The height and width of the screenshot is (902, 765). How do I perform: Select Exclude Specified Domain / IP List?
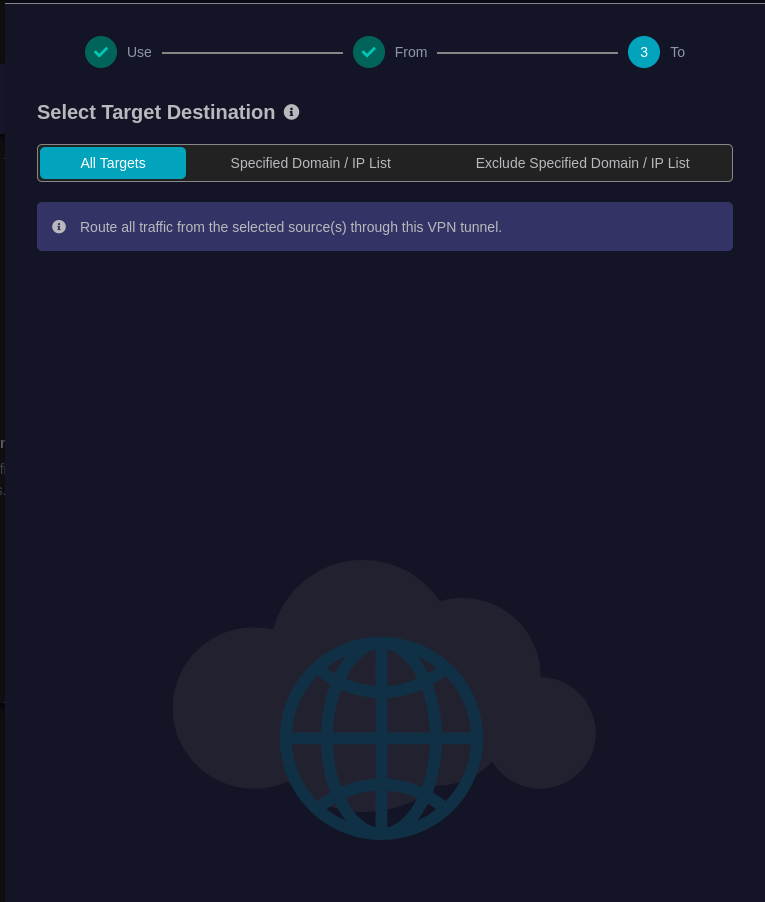pyautogui.click(x=582, y=163)
